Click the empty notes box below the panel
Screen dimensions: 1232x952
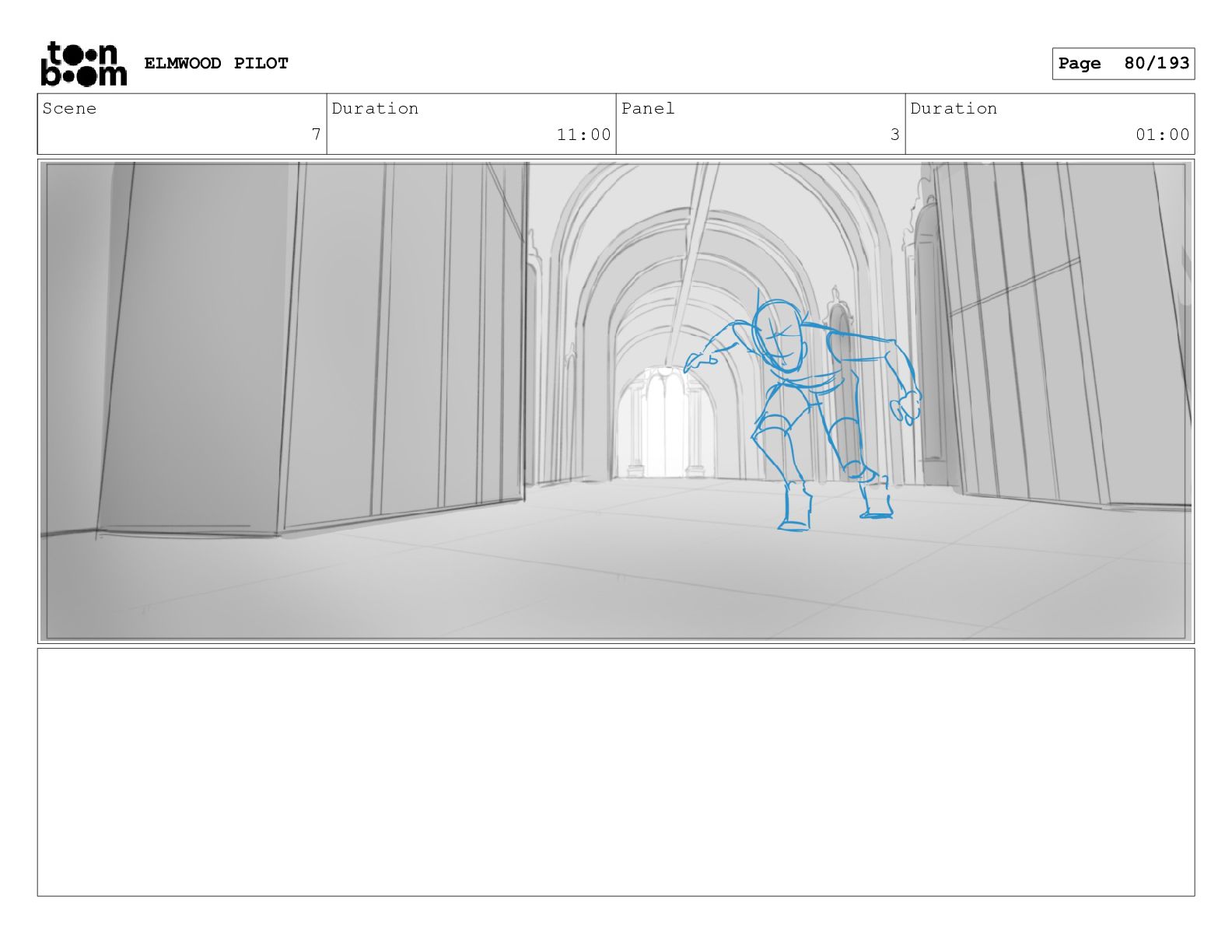point(616,772)
